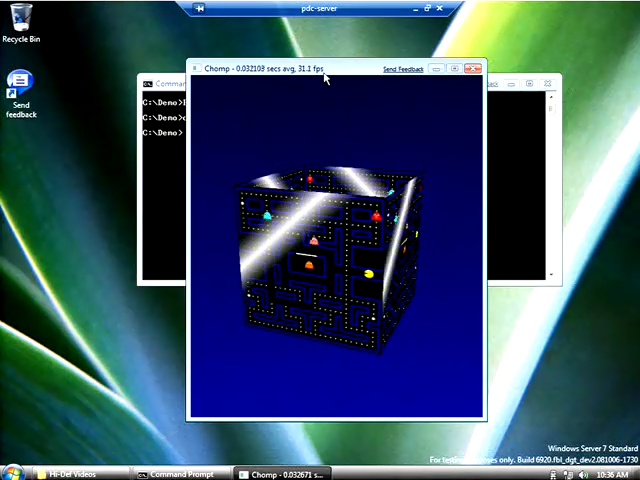The image size is (640, 480).
Task: Open the network computers tray icon
Action: (568, 474)
